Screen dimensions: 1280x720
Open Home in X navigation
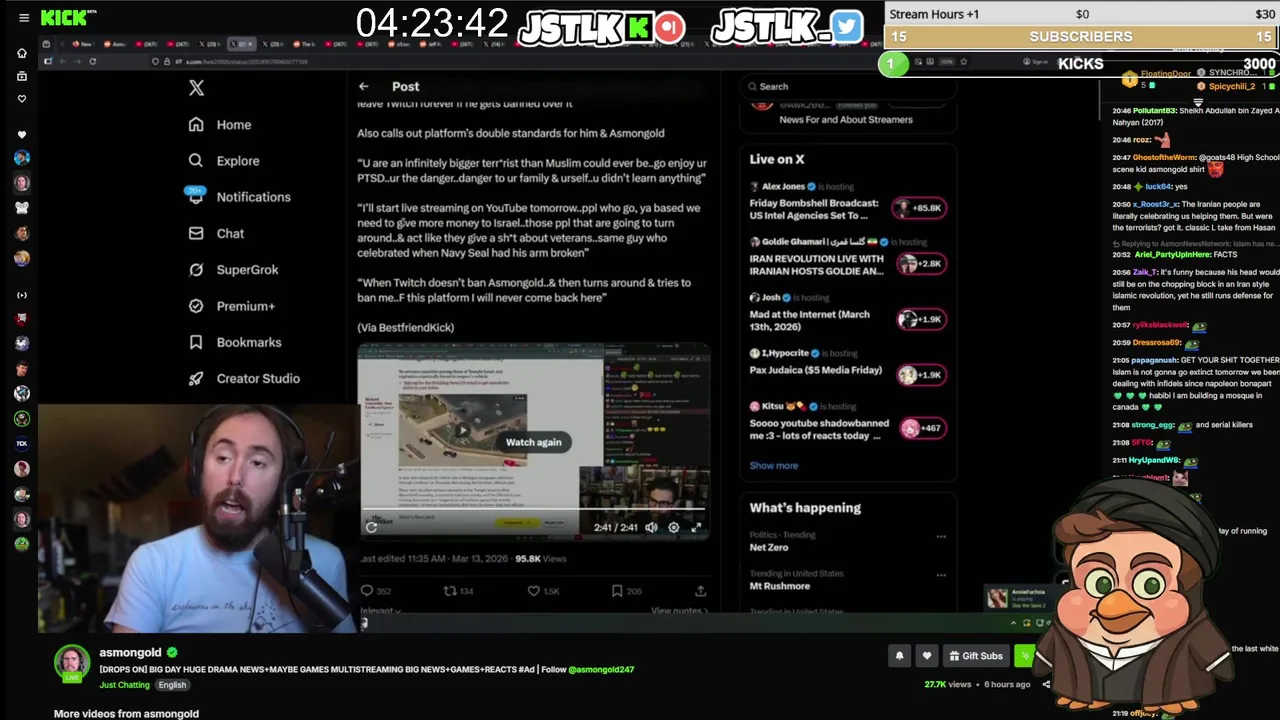tap(220, 125)
